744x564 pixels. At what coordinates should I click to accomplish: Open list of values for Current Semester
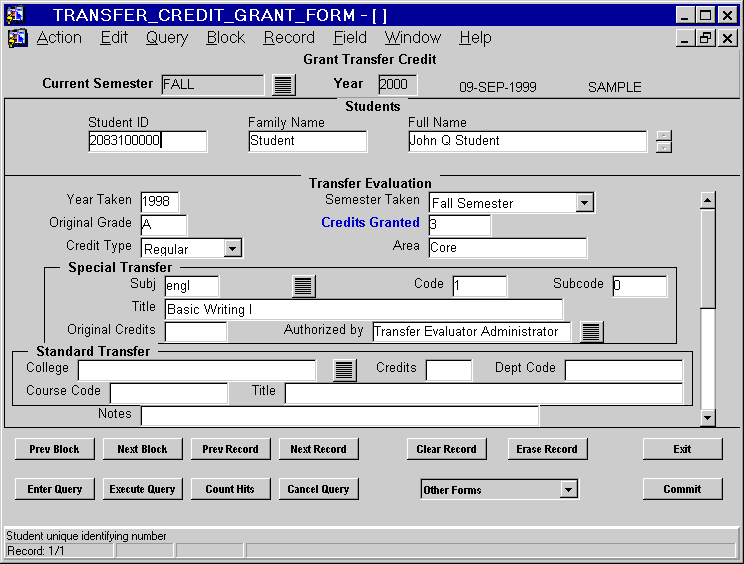tap(284, 85)
